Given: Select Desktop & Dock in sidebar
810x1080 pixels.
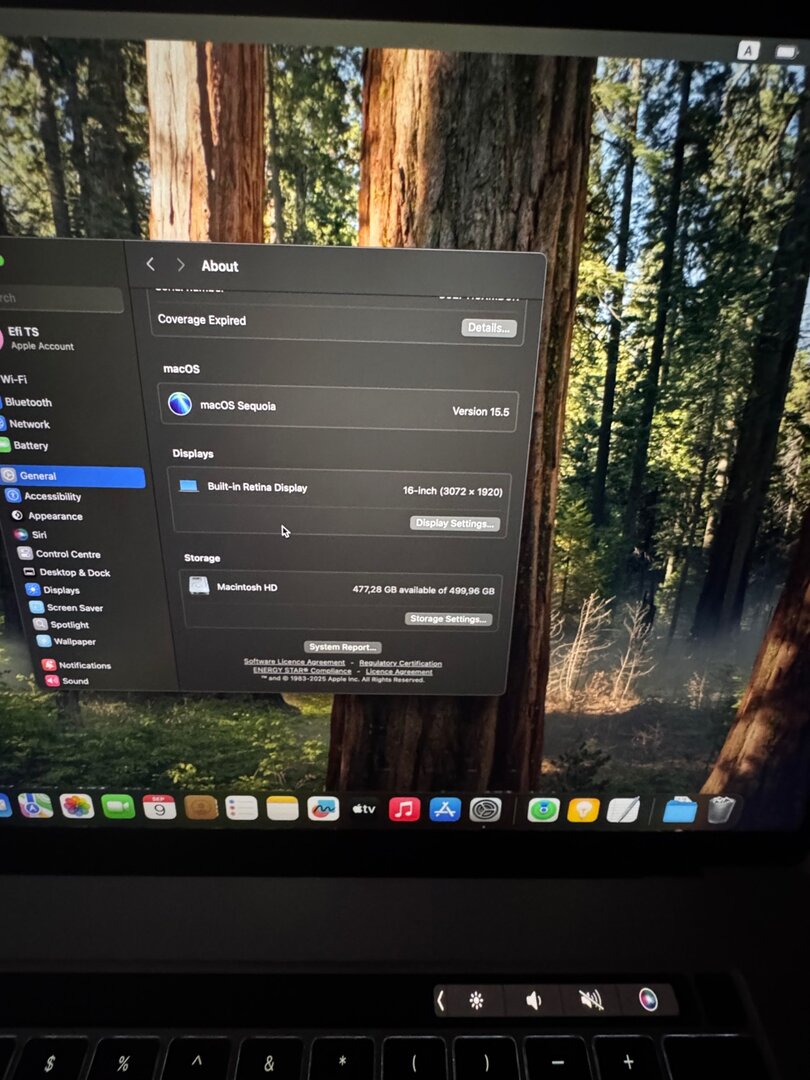Looking at the screenshot, I should coord(67,572).
